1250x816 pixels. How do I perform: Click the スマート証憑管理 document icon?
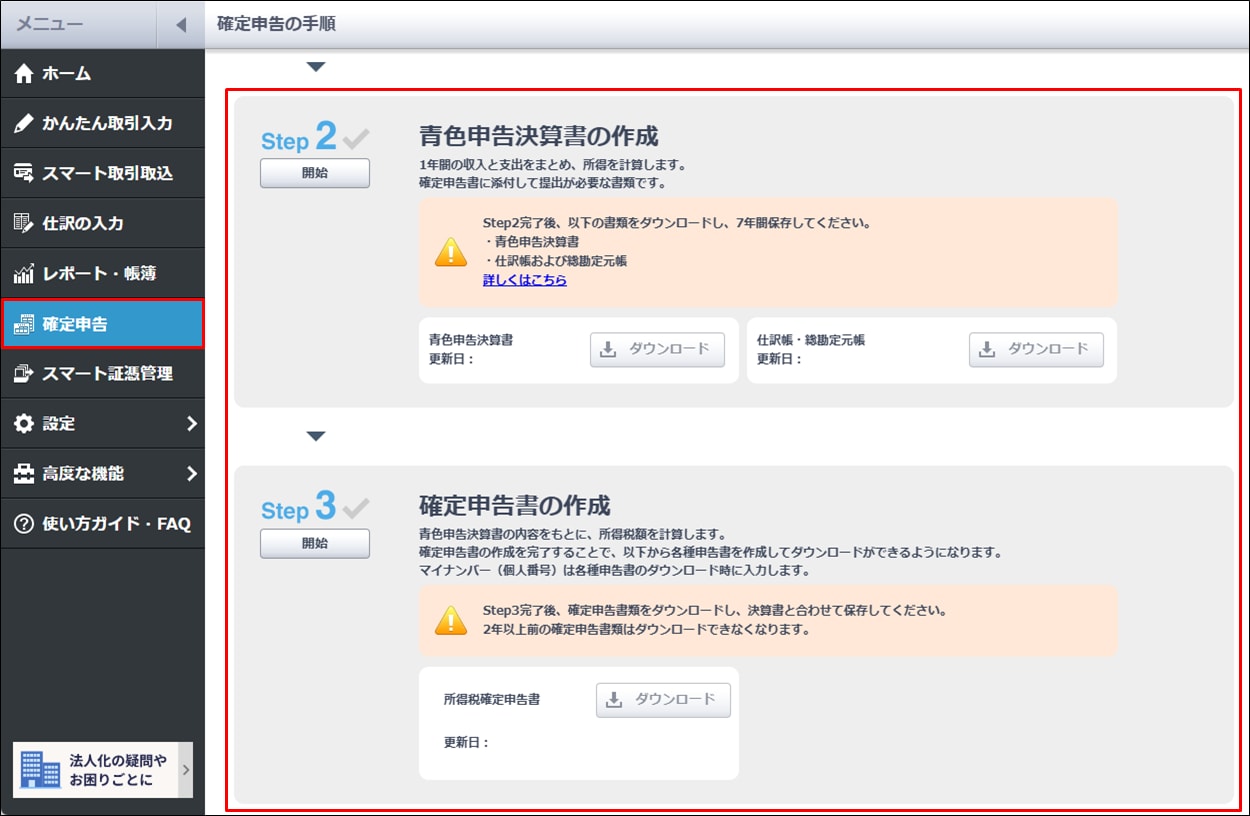click(x=24, y=373)
